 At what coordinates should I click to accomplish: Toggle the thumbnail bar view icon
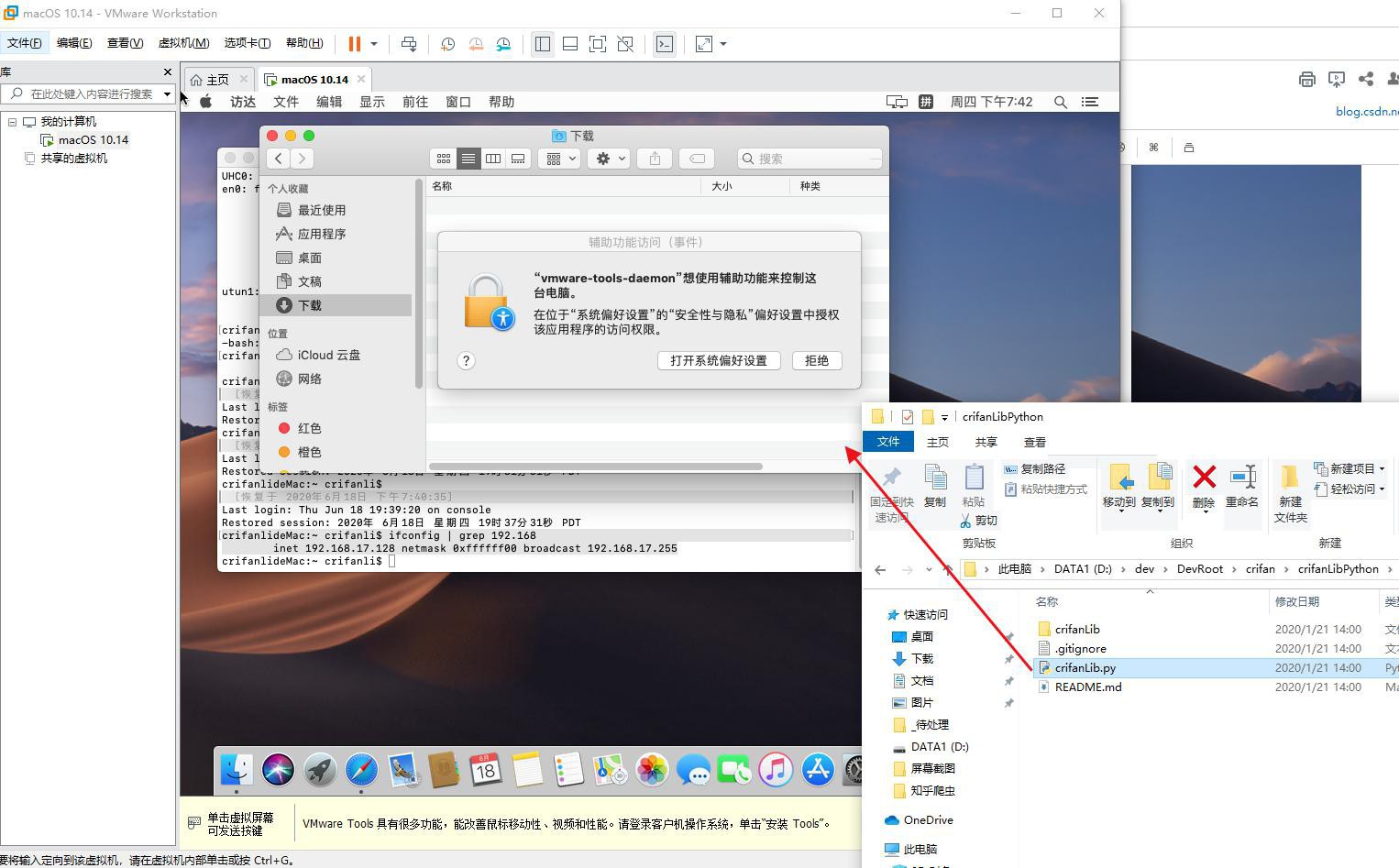570,43
